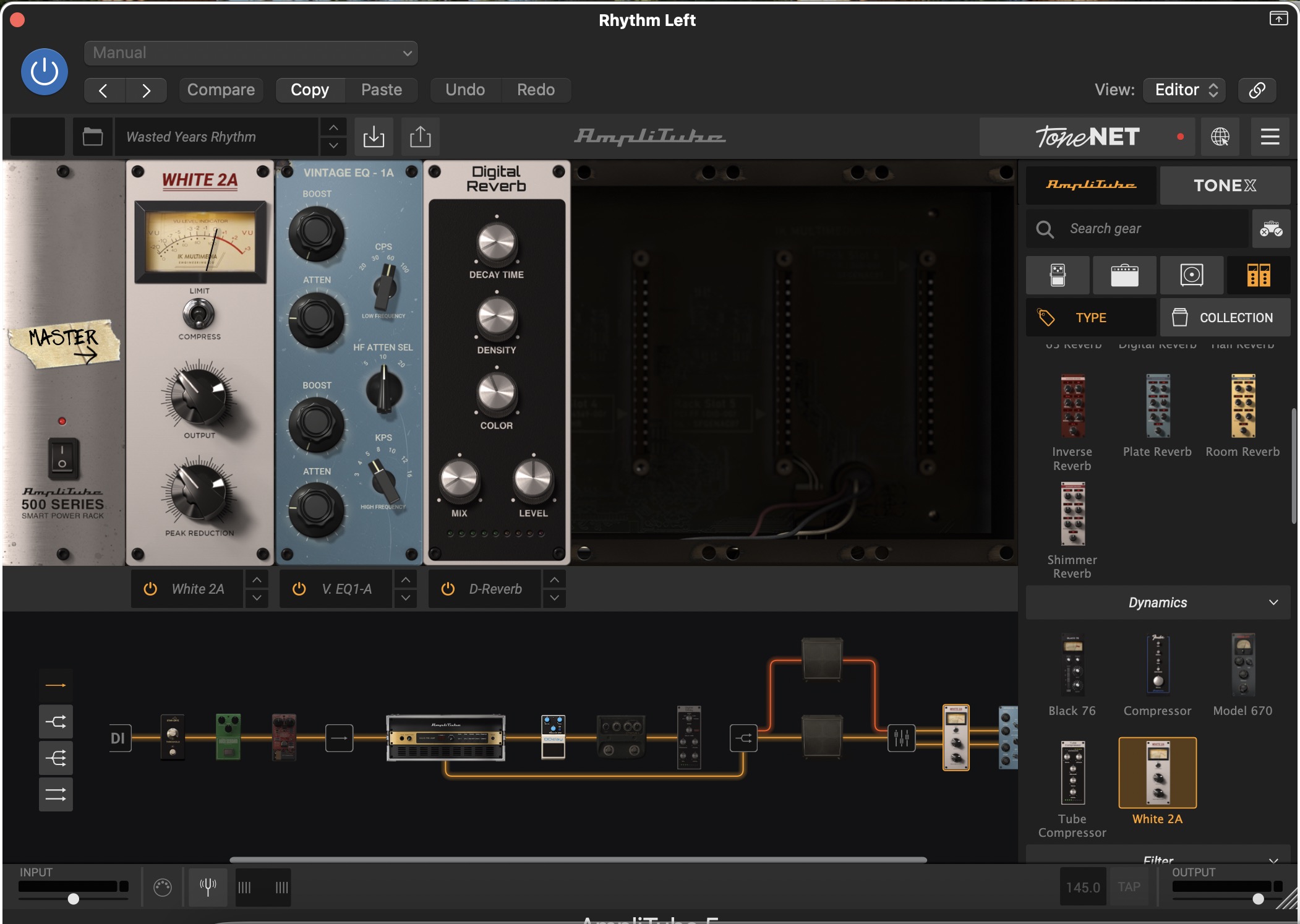Go to next setting with right arrow
The height and width of the screenshot is (924, 1300).
146,90
